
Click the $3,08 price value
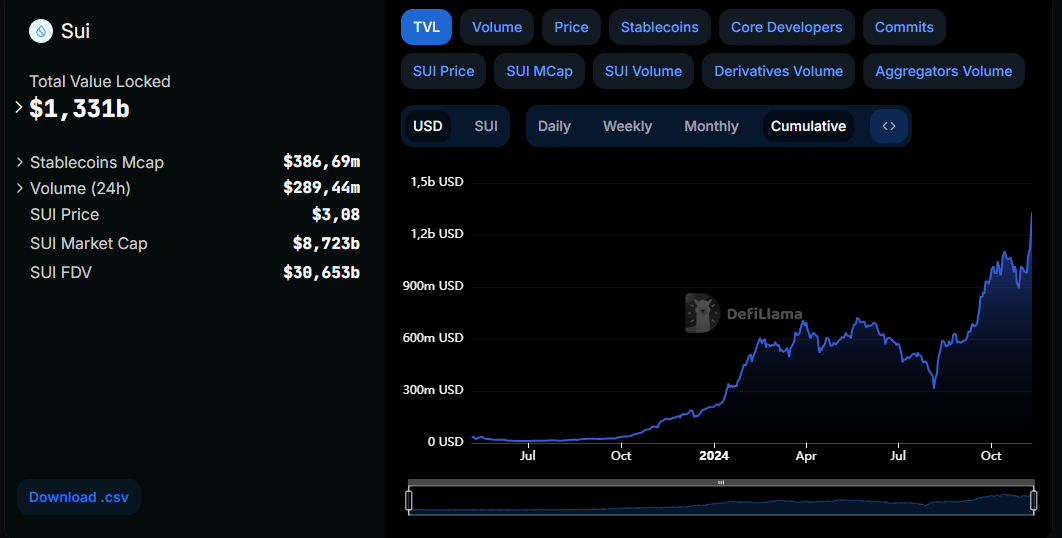click(336, 215)
